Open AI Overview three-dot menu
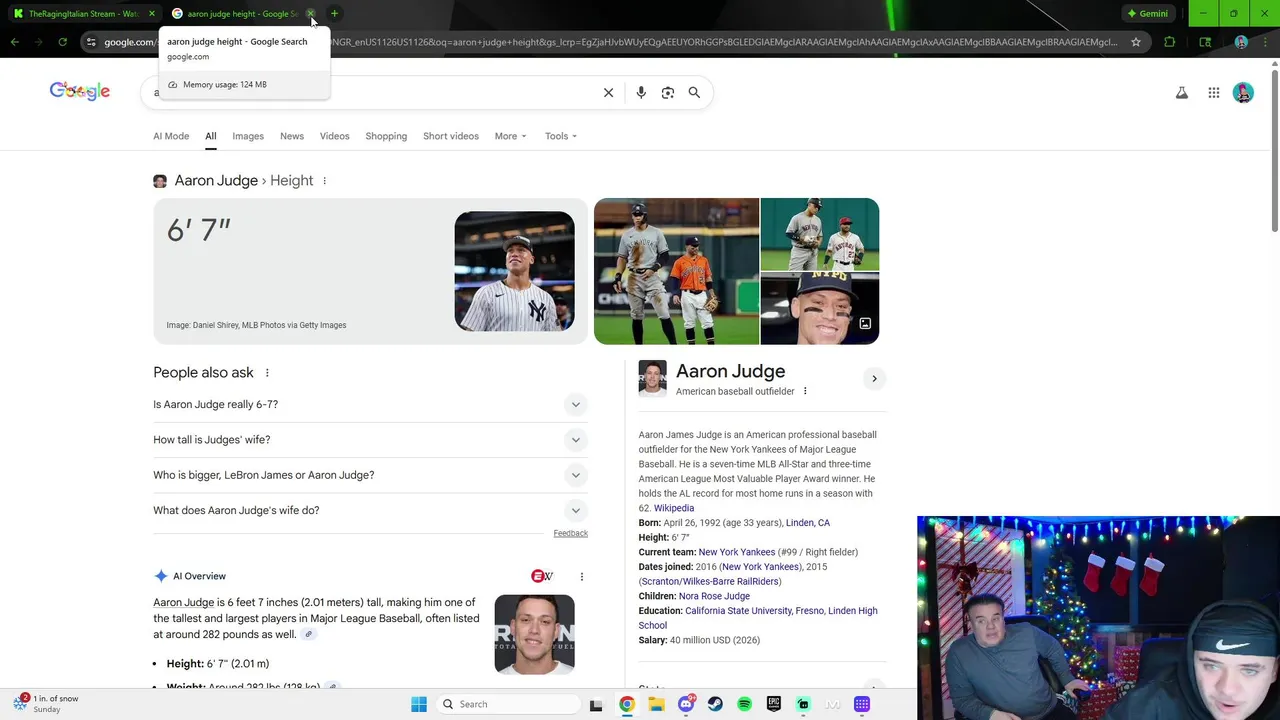Screen dimensions: 1280x720 pyautogui.click(x=581, y=577)
